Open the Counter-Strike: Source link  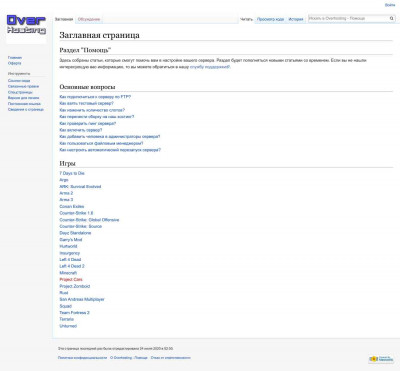click(x=81, y=226)
